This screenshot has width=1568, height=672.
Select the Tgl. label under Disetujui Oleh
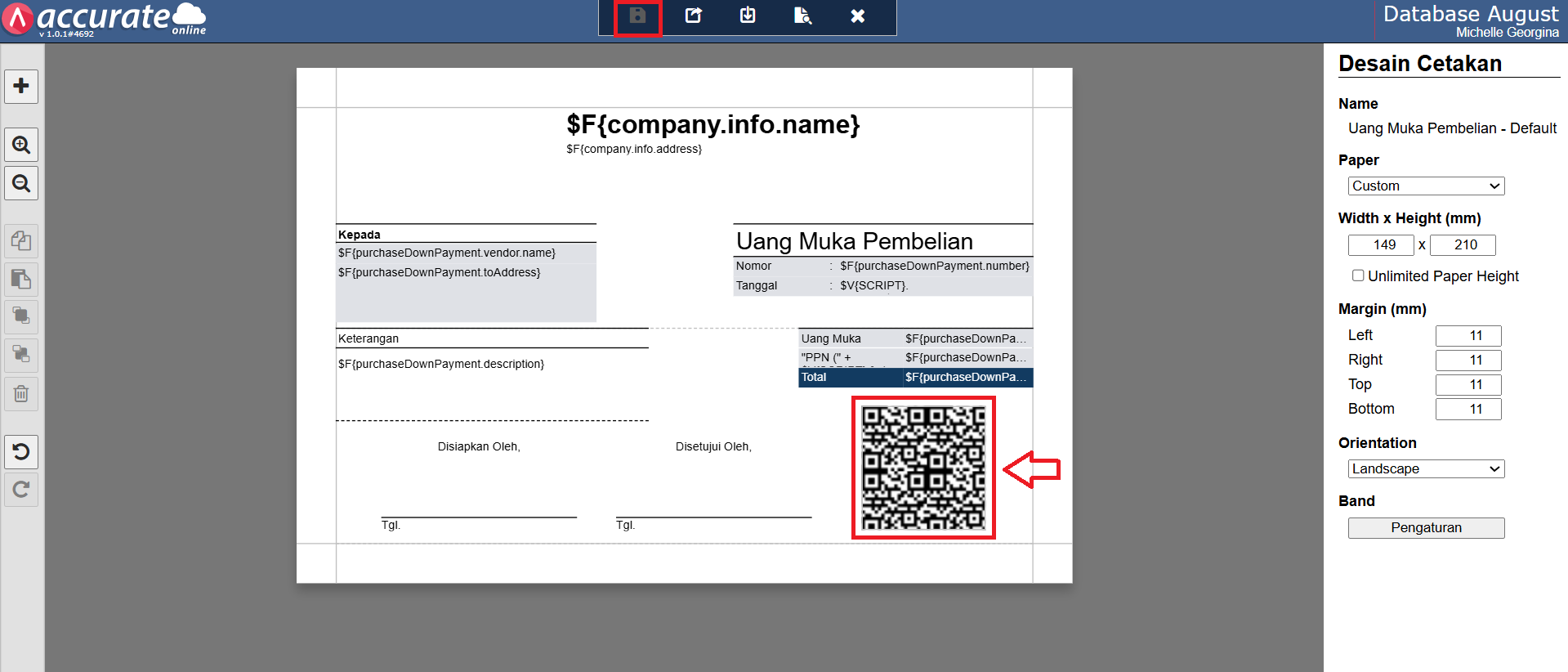click(x=625, y=526)
